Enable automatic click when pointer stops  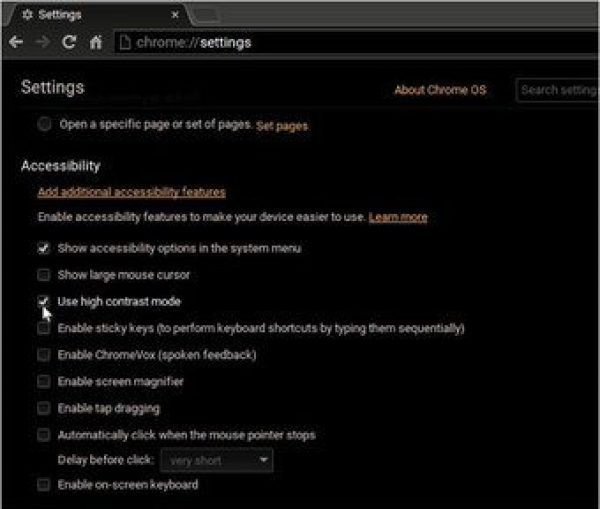[44, 435]
